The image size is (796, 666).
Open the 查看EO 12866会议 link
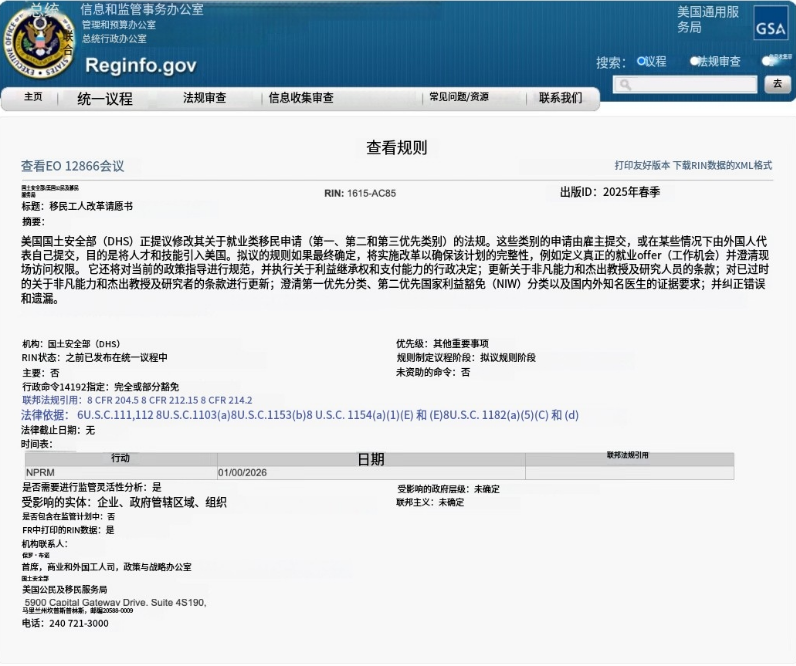pos(73,166)
